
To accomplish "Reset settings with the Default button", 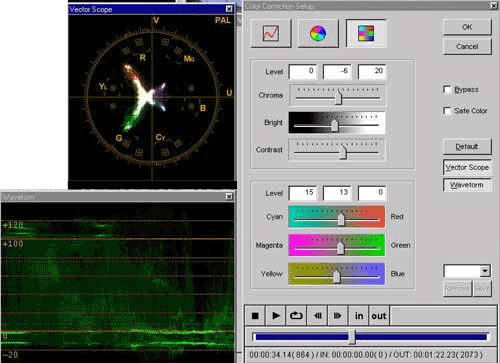I will click(x=467, y=146).
